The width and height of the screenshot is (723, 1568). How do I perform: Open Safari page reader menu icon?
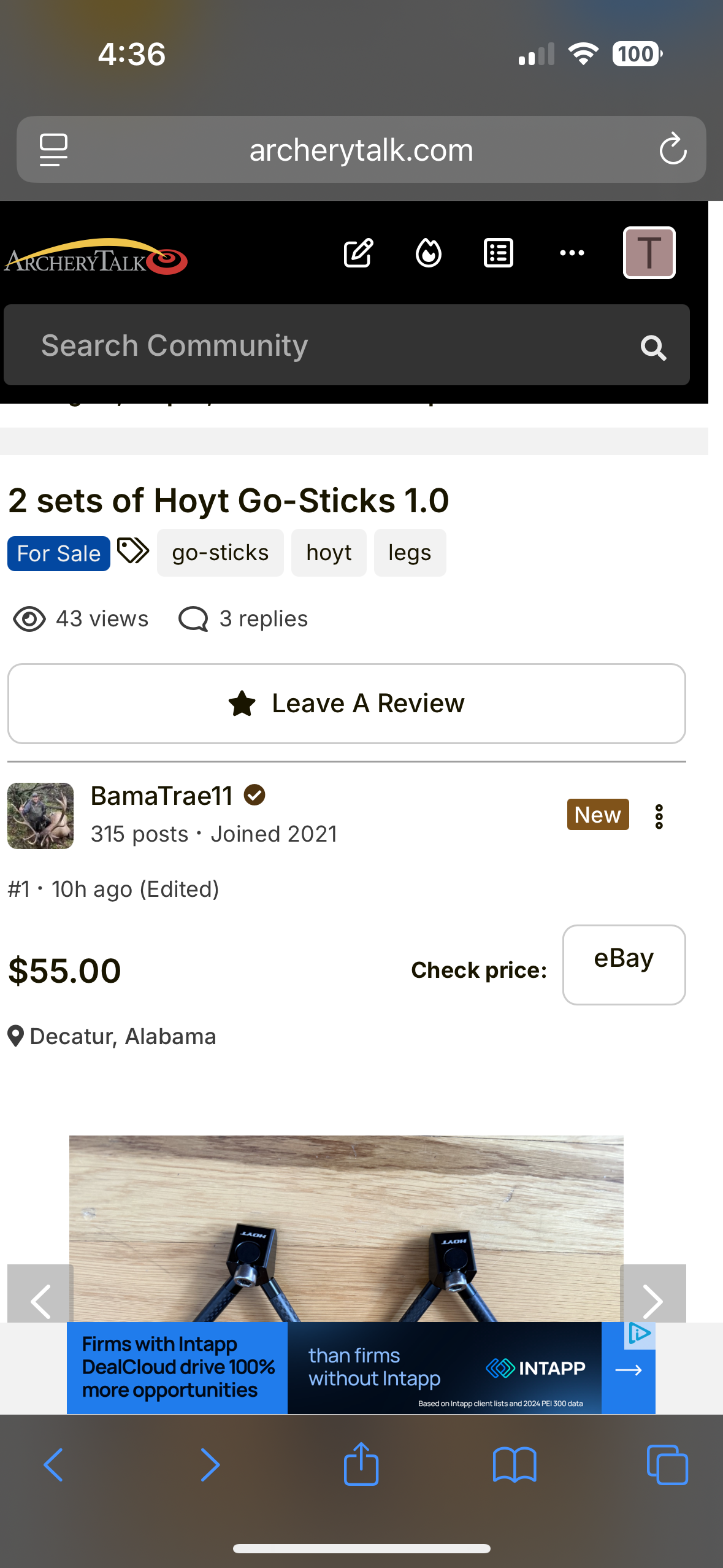point(53,150)
